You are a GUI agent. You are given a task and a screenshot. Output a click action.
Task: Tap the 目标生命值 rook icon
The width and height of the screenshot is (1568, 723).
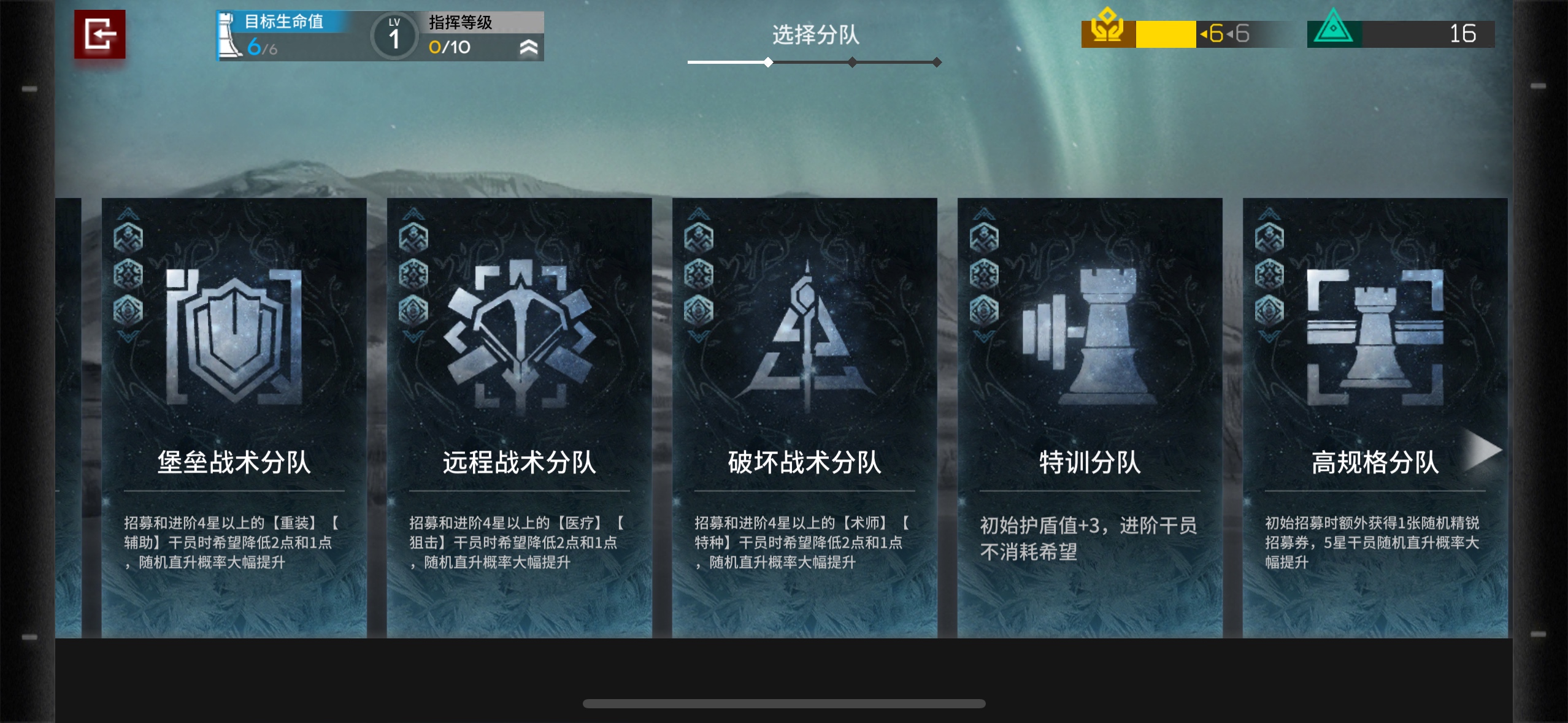click(229, 36)
